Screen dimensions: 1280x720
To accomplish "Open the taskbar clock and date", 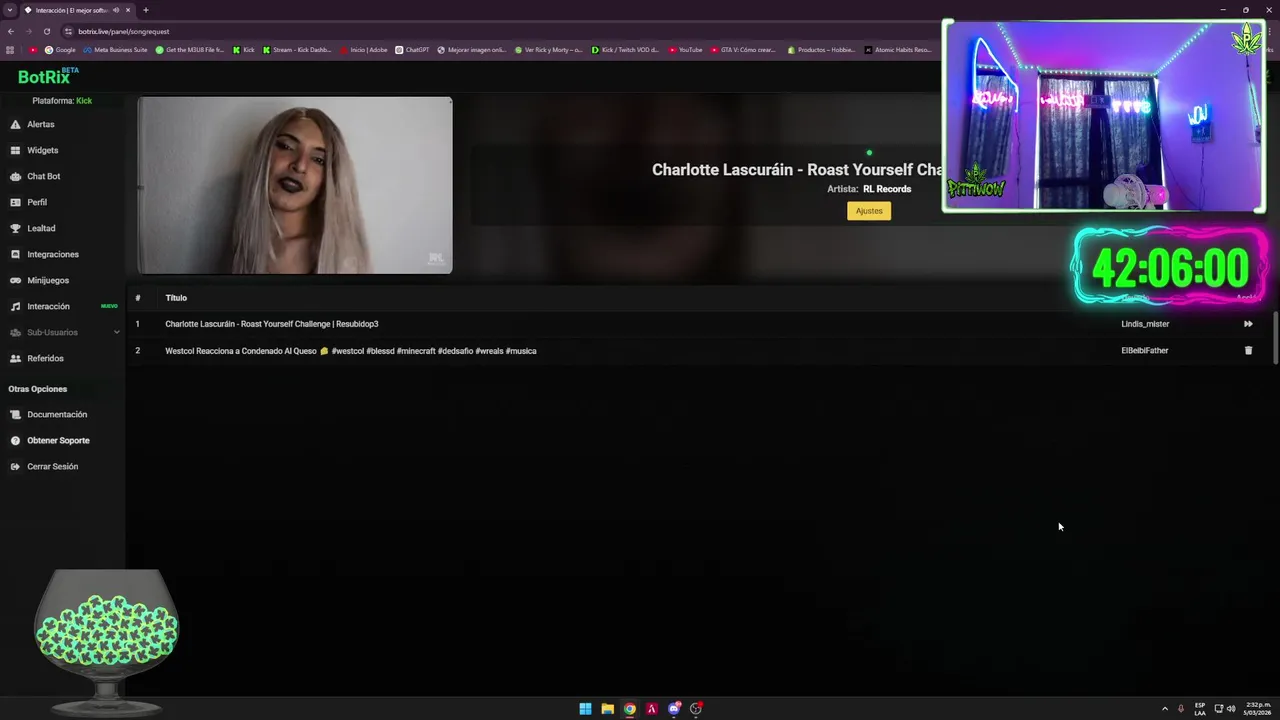I will point(1258,709).
